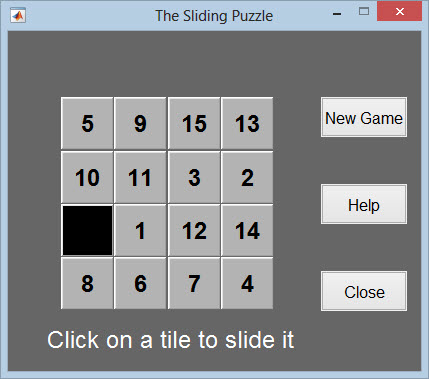
Task: Select tile number 2
Action: (247, 177)
